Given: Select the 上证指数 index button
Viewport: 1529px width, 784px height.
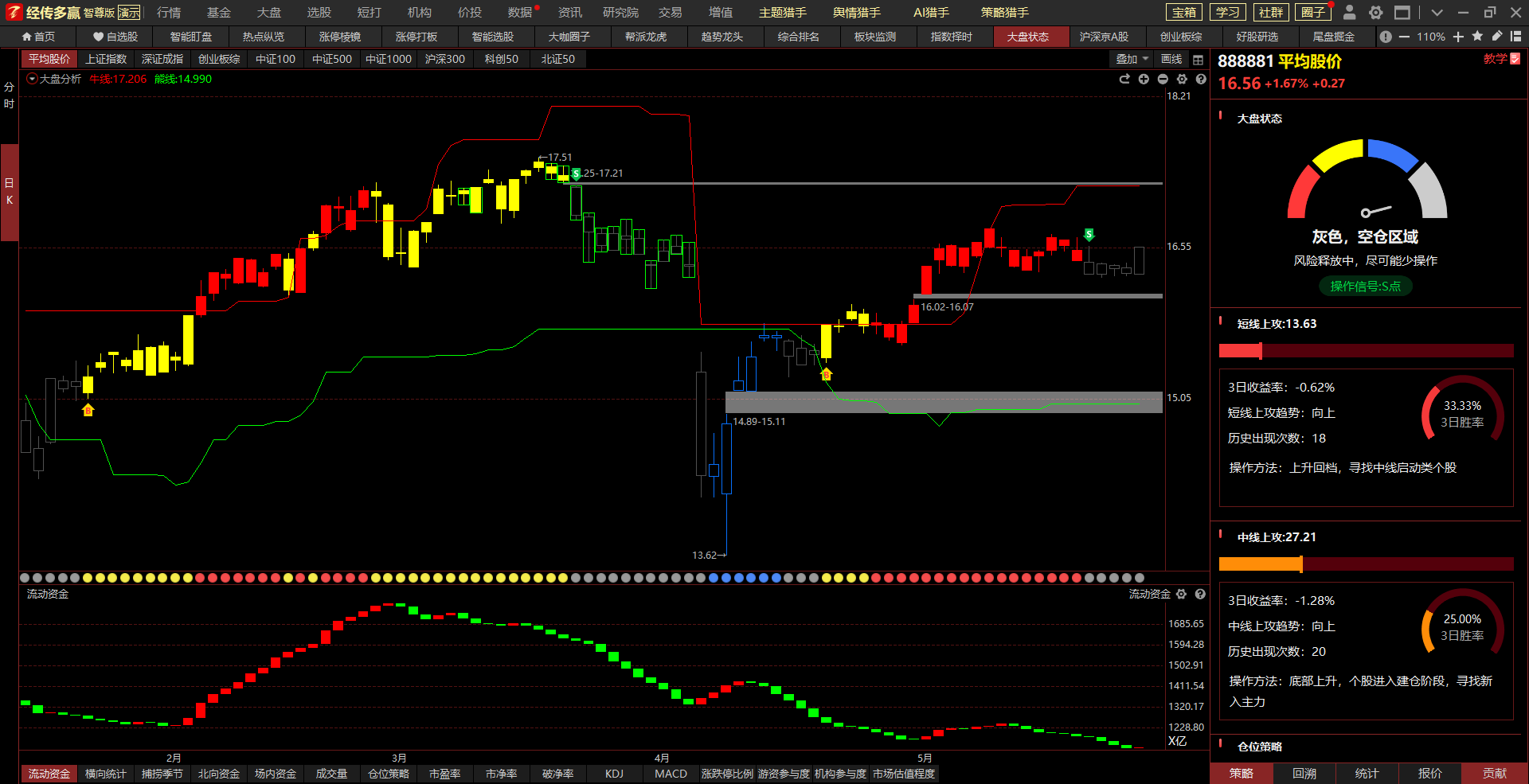Looking at the screenshot, I should 106,59.
